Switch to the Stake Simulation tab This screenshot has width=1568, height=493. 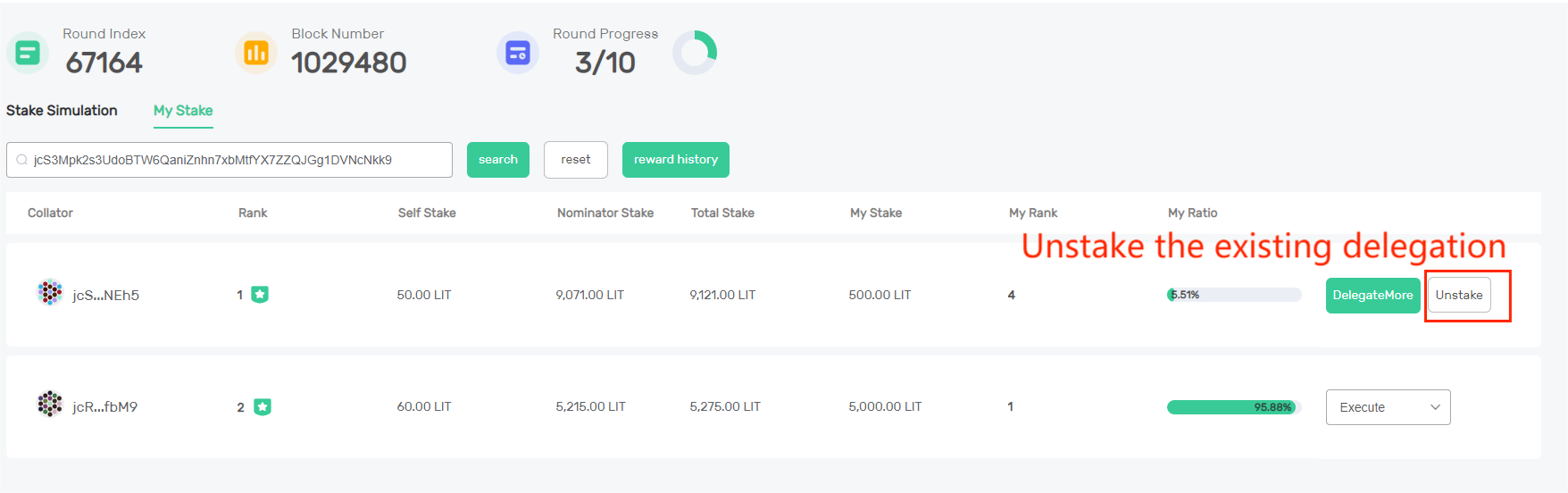tap(62, 111)
